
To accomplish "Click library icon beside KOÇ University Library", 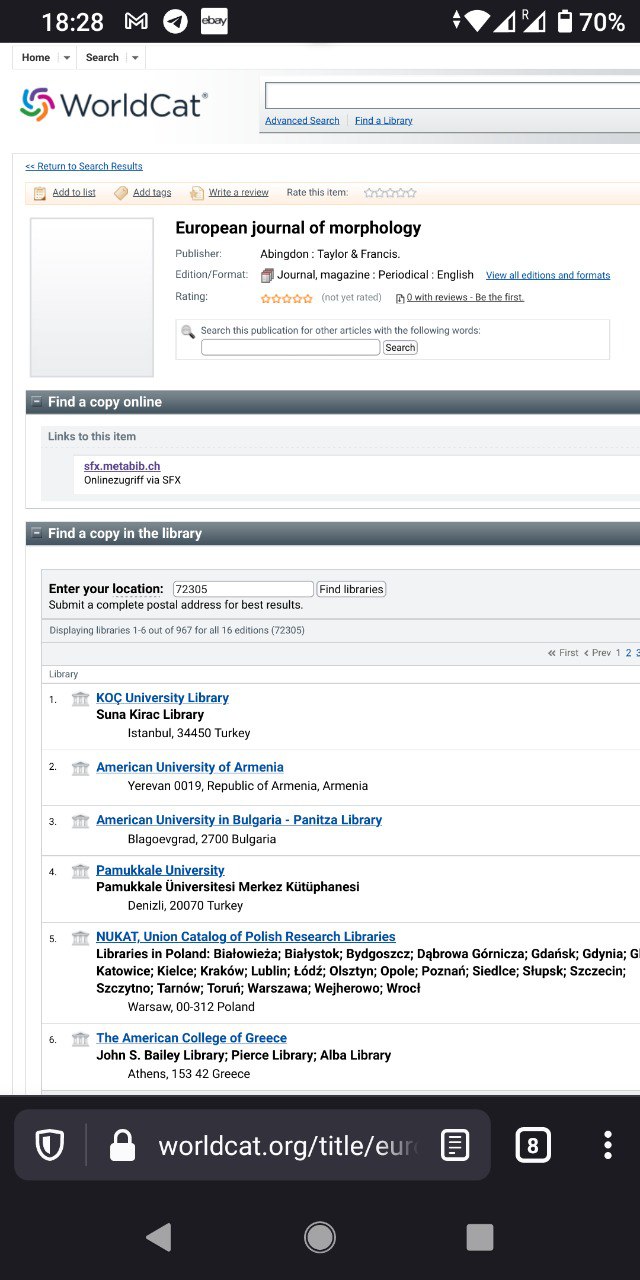I will (x=81, y=698).
